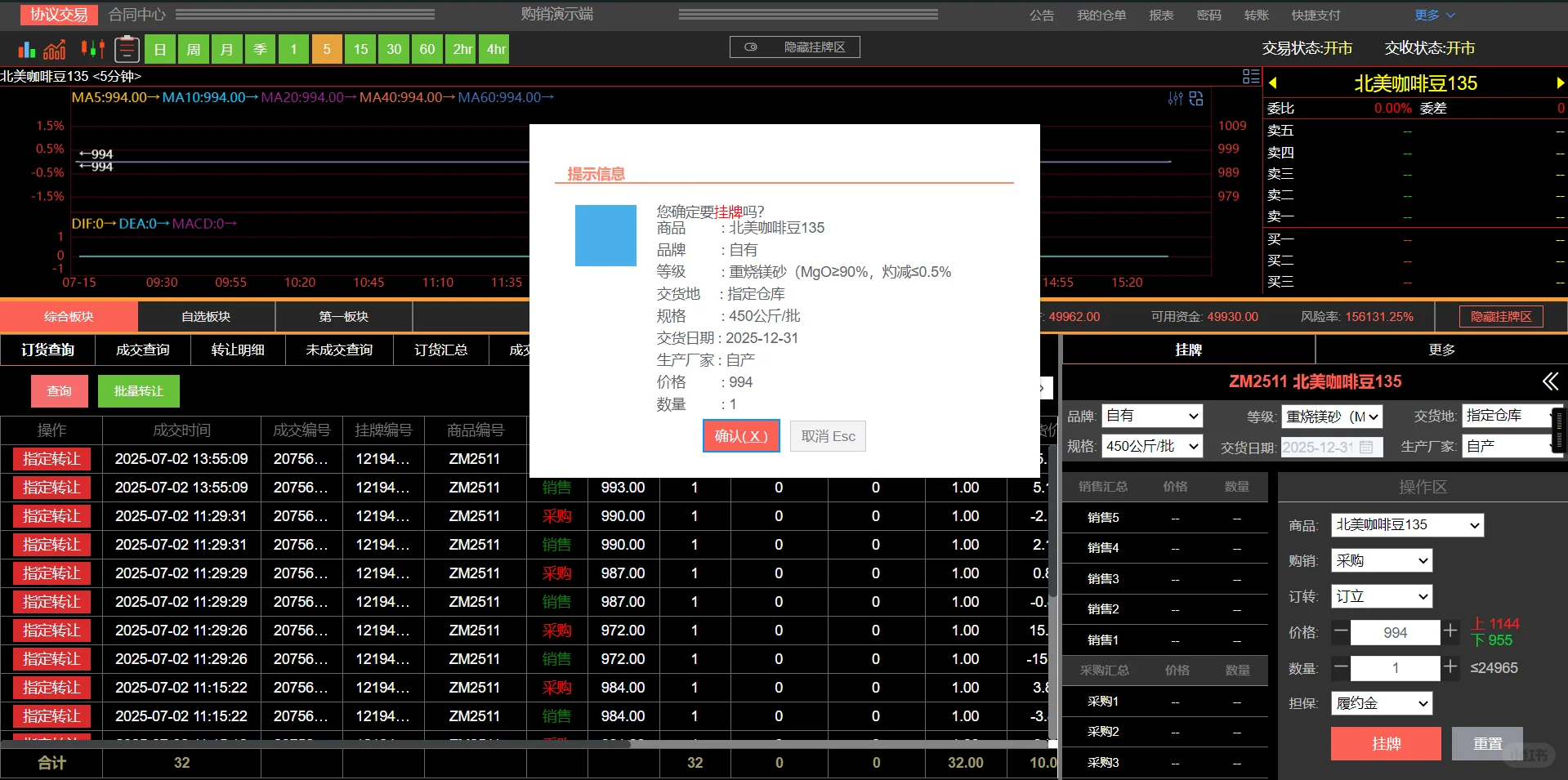The width and height of the screenshot is (1568, 780).
Task: Open the trend line chart icon
Action: point(54,49)
